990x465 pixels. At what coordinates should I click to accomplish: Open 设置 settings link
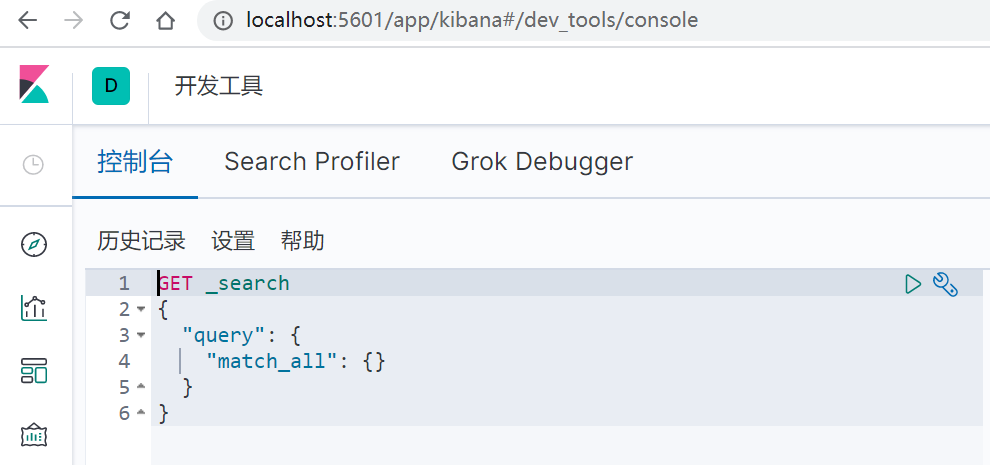233,241
